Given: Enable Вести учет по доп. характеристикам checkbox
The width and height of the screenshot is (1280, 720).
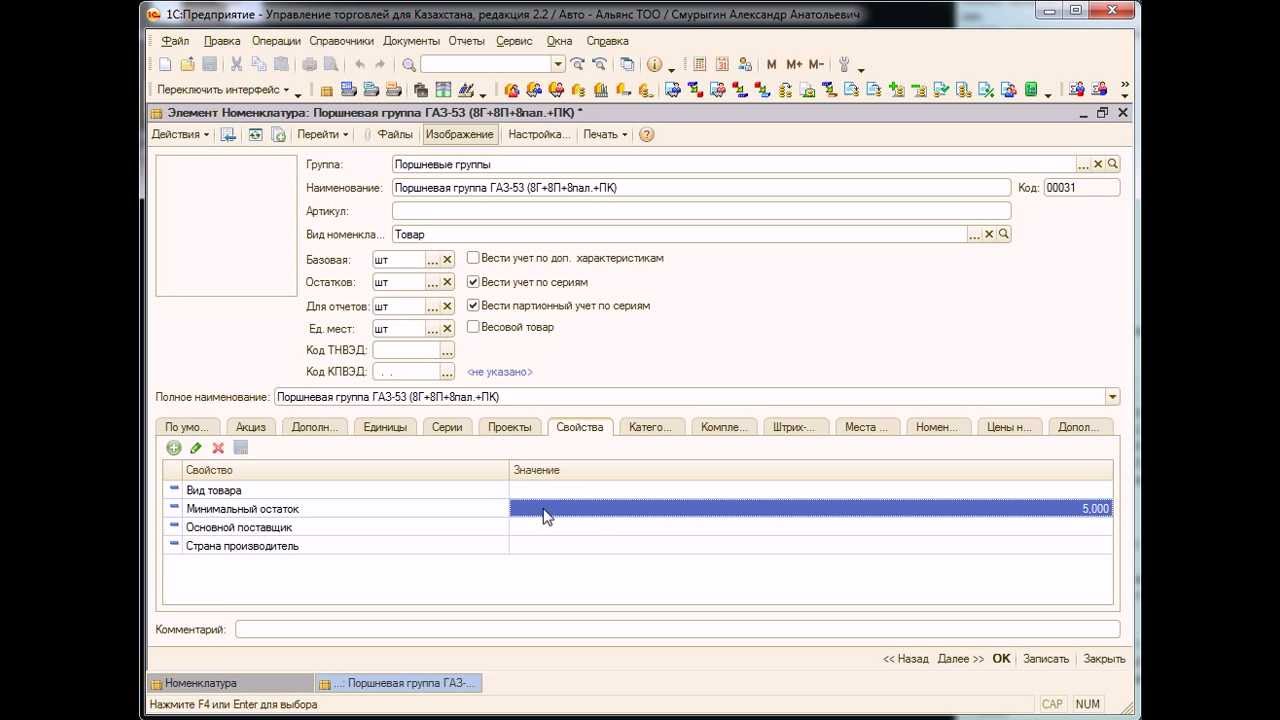Looking at the screenshot, I should (473, 258).
